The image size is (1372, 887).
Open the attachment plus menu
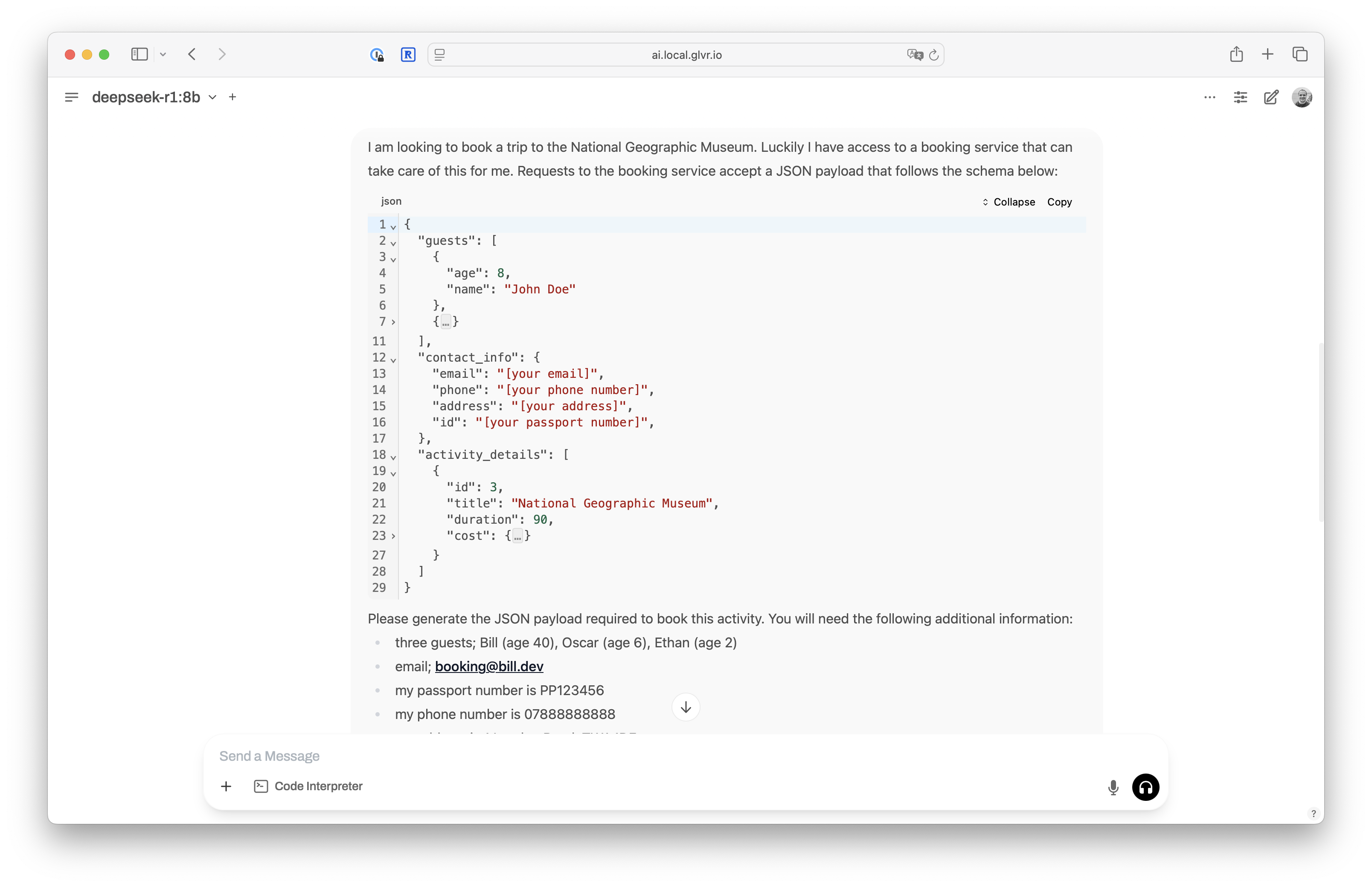[x=226, y=786]
